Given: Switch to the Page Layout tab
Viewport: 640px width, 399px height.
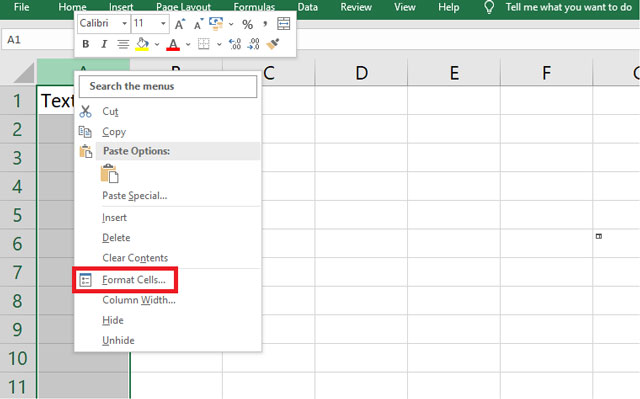Looking at the screenshot, I should point(183,7).
